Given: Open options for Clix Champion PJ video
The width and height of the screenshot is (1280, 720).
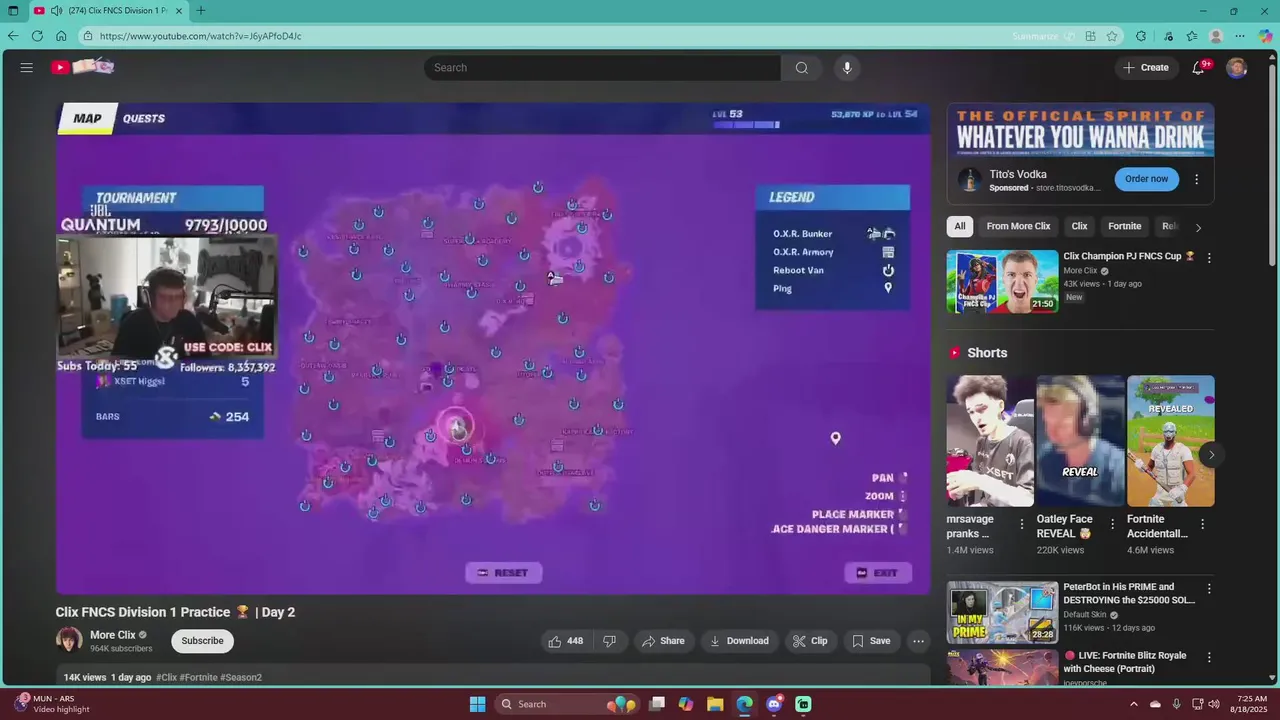Looking at the screenshot, I should (1208, 258).
